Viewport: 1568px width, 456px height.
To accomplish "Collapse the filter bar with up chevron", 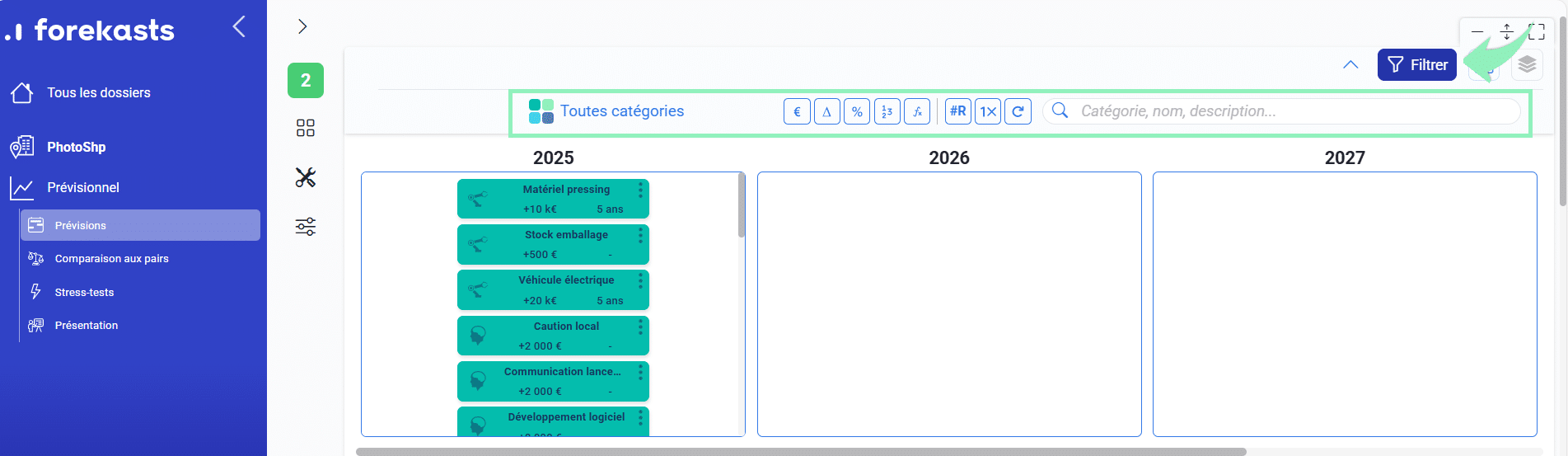I will pos(1350,64).
